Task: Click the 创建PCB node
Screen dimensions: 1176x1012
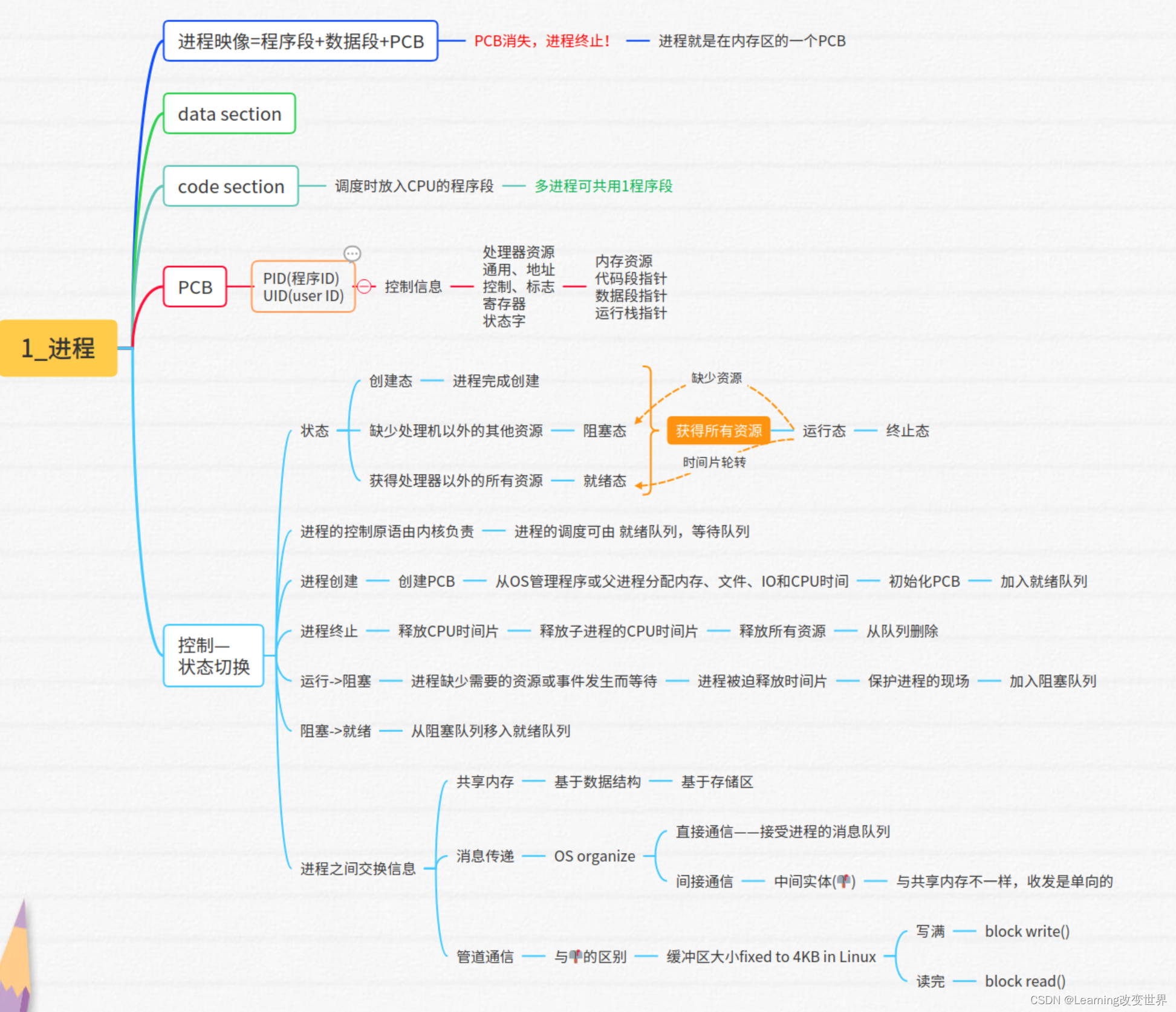Action: click(426, 581)
